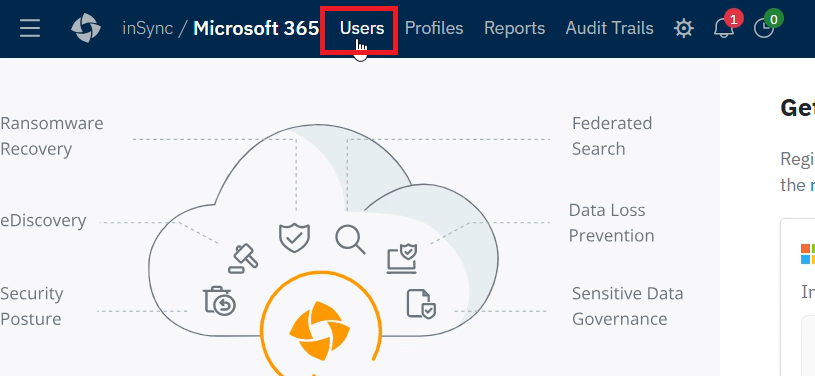Open the Users tab
The width and height of the screenshot is (815, 376).
[x=362, y=28]
